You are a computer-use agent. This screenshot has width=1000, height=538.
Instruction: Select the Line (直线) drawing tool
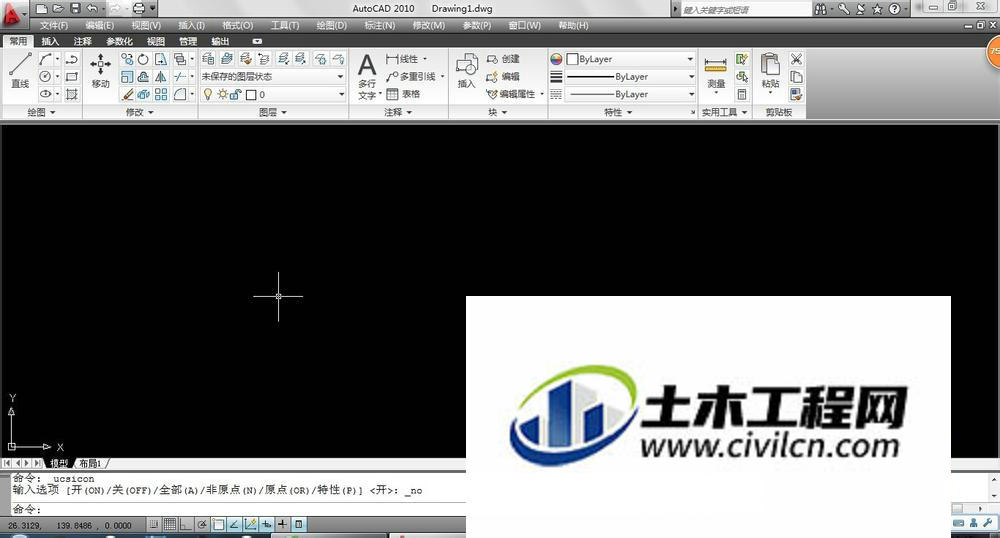coord(20,71)
